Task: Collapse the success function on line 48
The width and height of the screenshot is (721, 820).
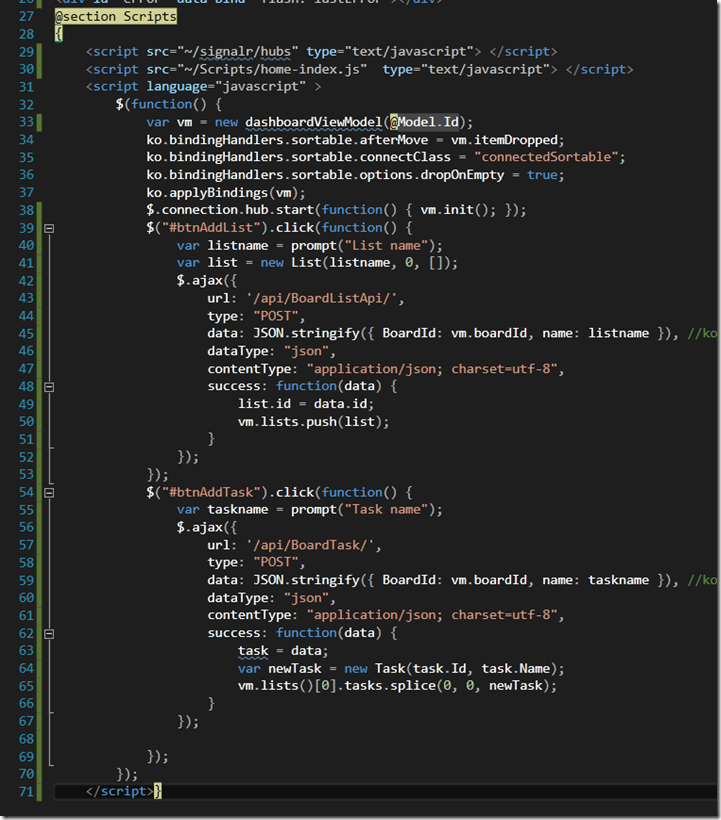Action: click(x=49, y=387)
